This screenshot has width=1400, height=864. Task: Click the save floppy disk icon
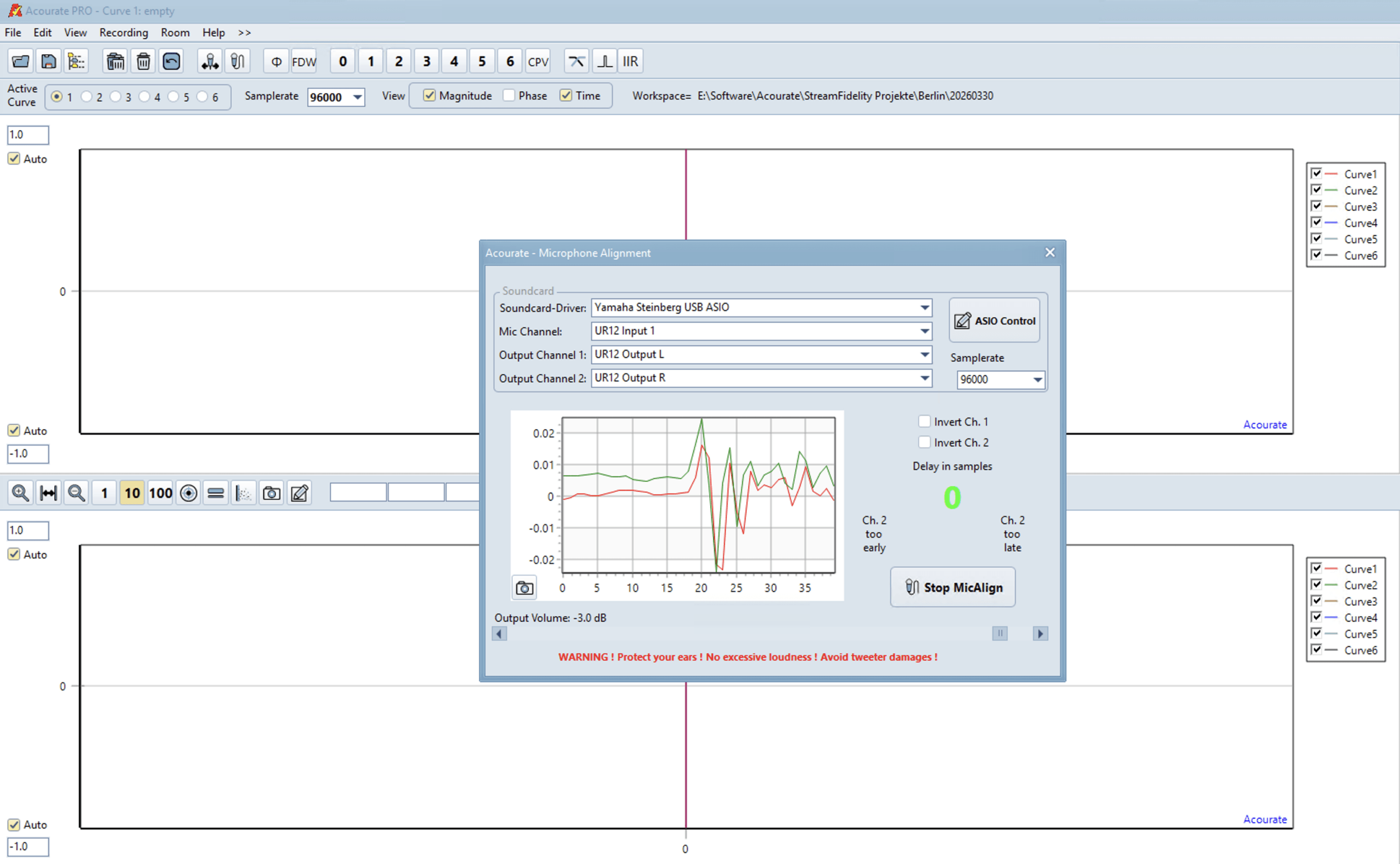[49, 61]
